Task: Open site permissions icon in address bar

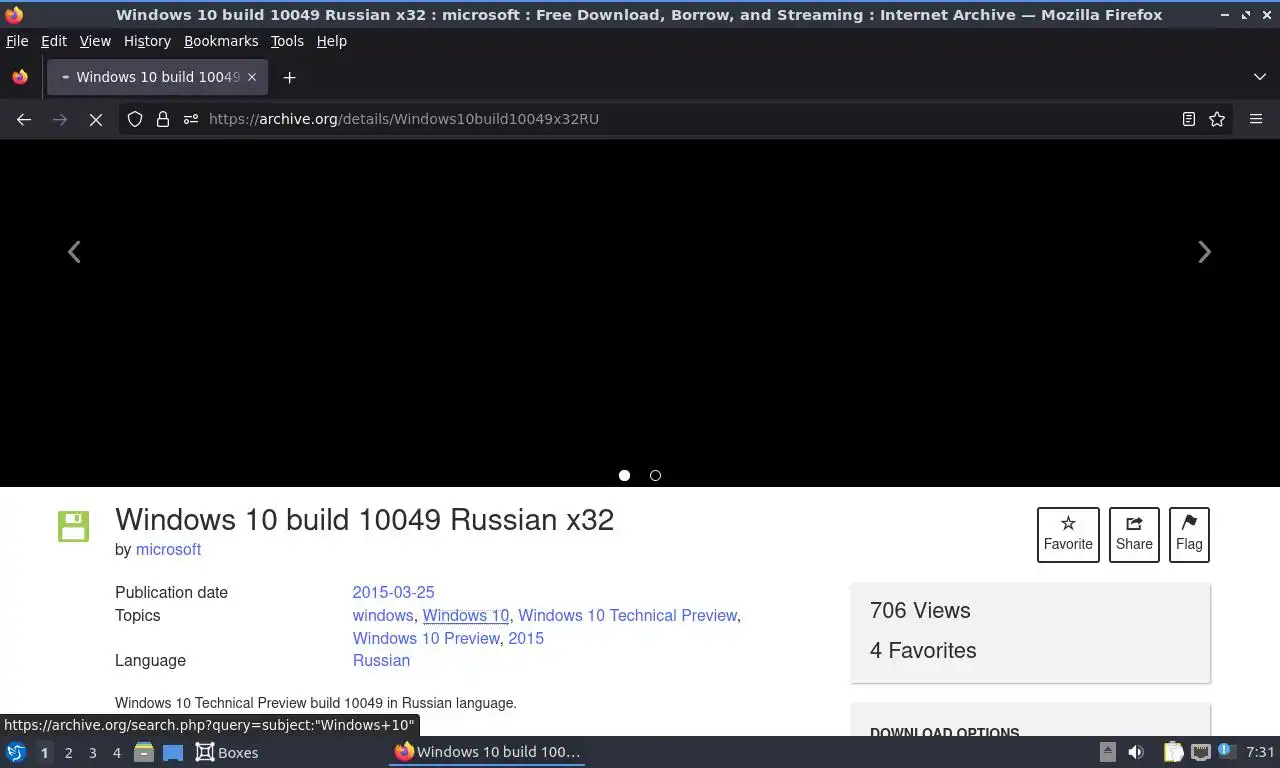Action: (191, 119)
